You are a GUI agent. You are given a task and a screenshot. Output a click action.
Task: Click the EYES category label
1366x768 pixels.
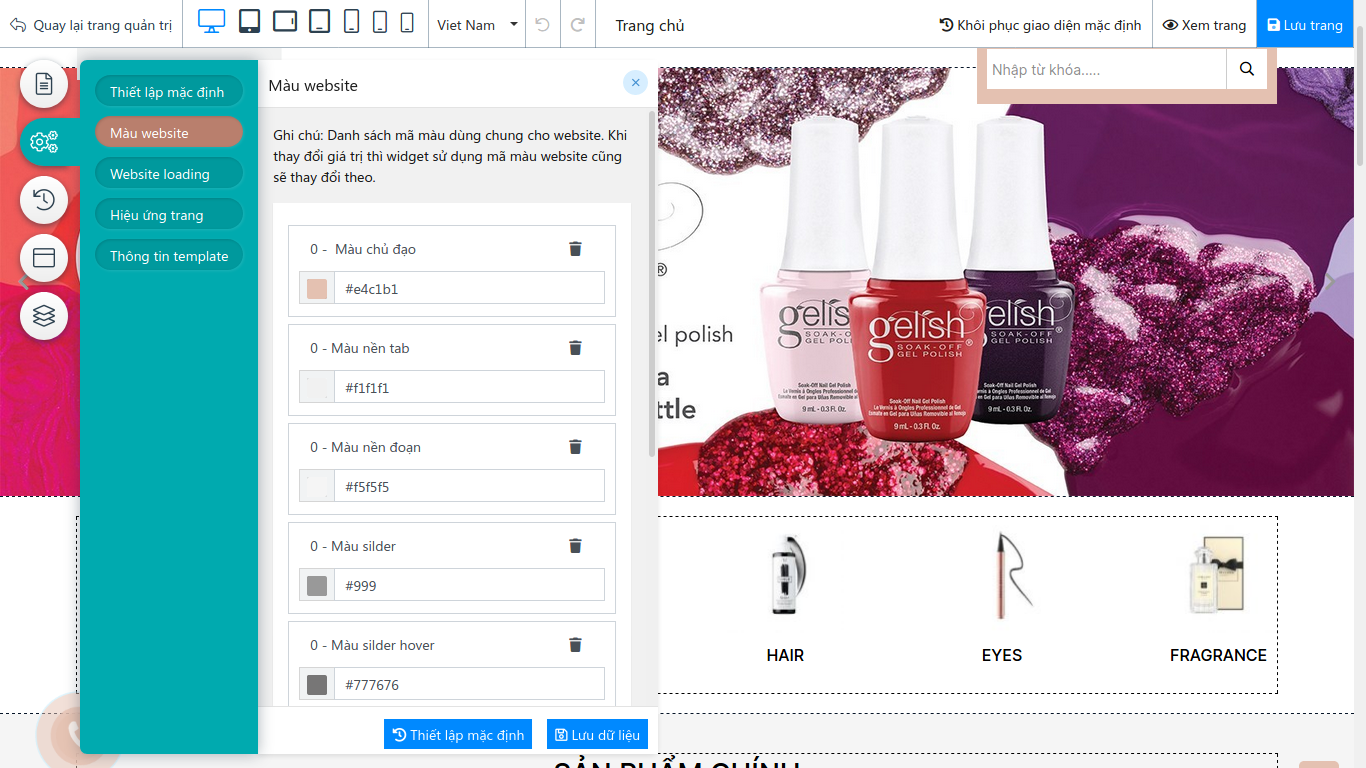pos(1002,655)
